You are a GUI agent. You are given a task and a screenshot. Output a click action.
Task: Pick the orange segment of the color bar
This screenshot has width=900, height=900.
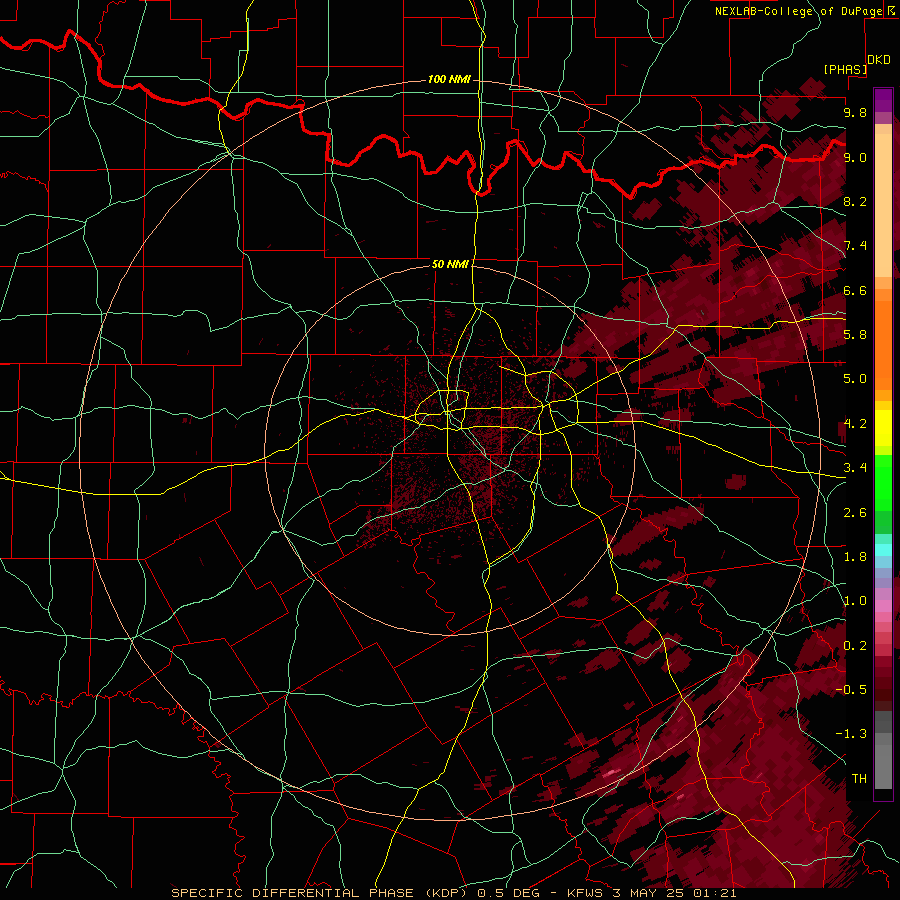point(883,339)
